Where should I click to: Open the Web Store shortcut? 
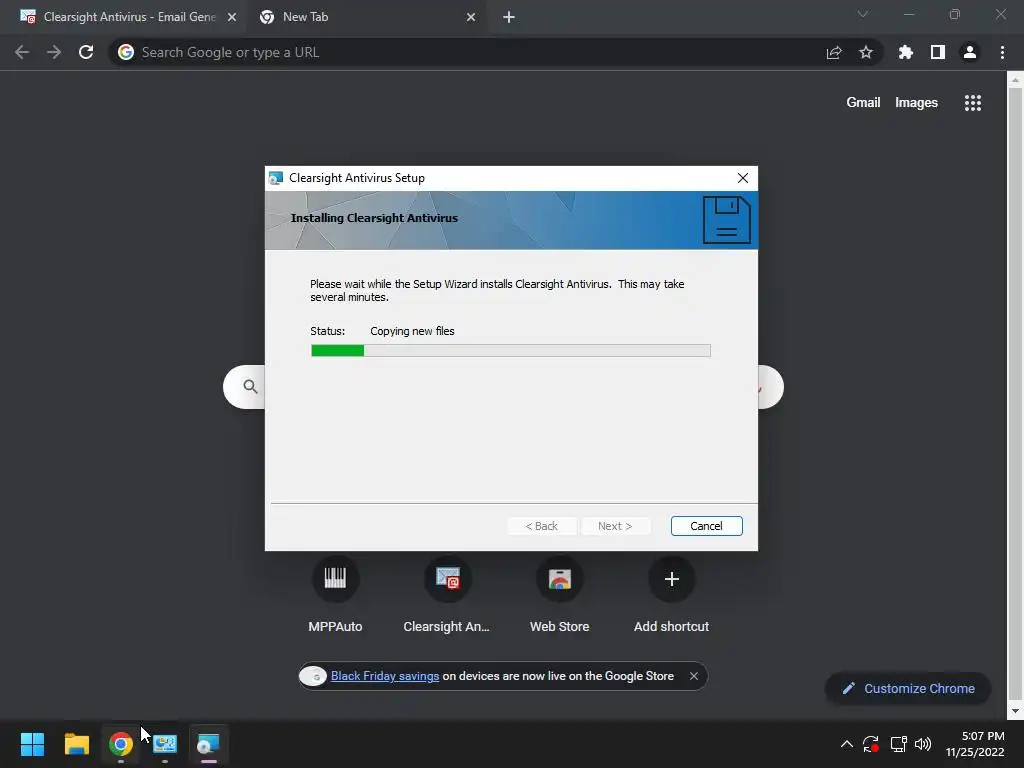560,594
